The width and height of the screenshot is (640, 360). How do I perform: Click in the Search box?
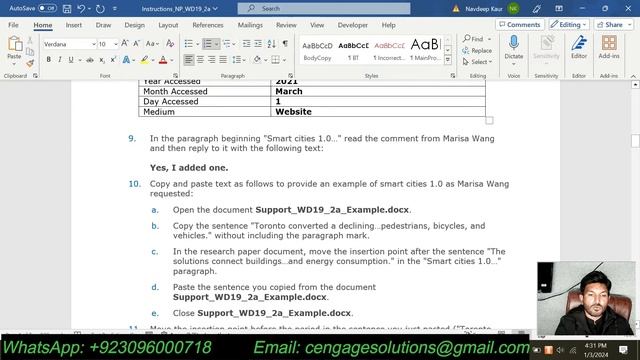pos(324,8)
